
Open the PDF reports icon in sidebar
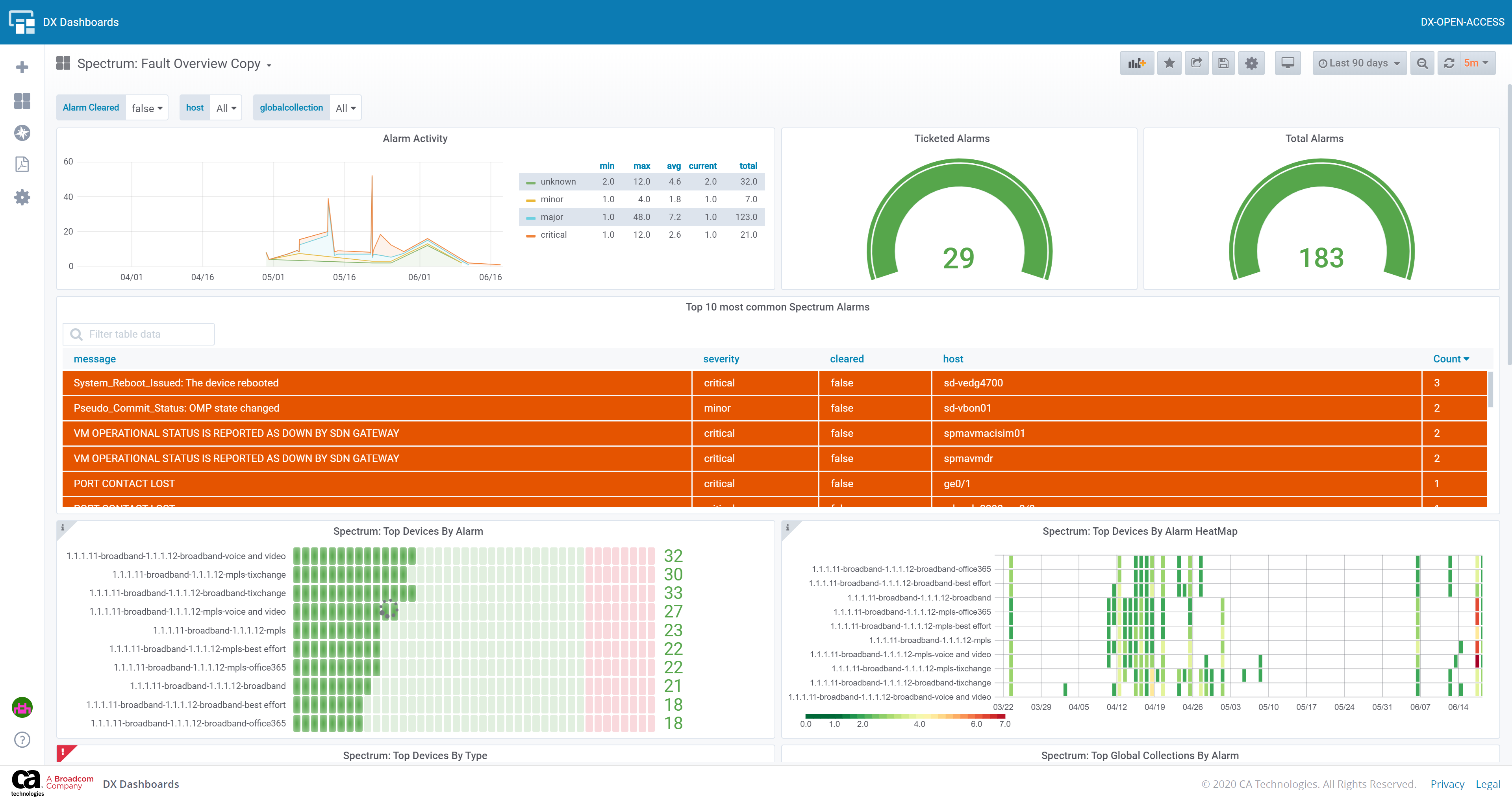(22, 164)
